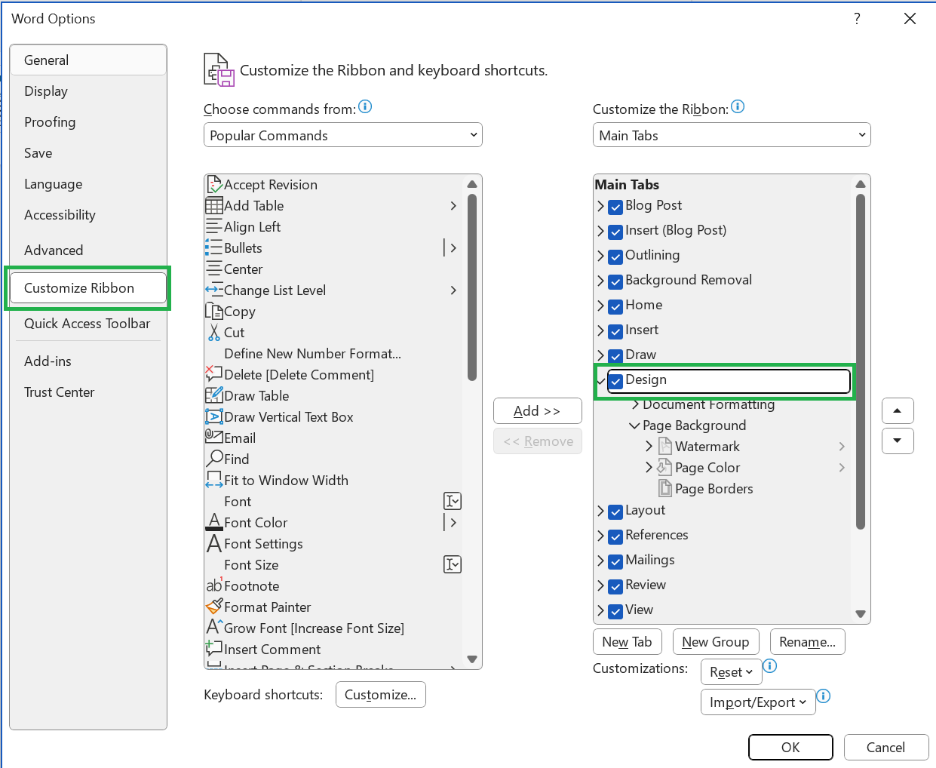Screen dimensions: 936x768
Task: Click the Draw Vertical Text Box icon
Action: 214,417
